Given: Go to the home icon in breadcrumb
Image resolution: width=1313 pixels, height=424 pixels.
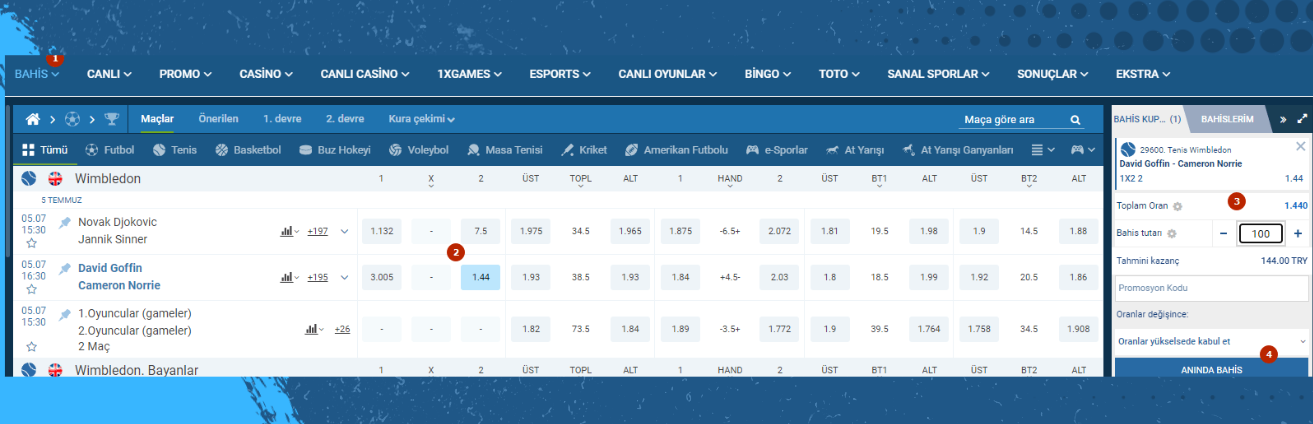Looking at the screenshot, I should (x=33, y=119).
